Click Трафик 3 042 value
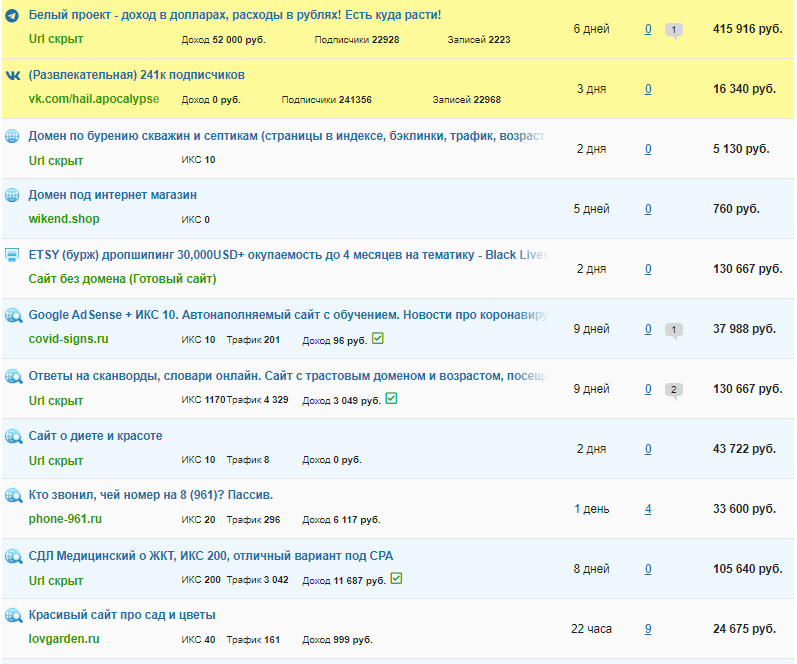The height and width of the screenshot is (664, 797). pos(258,580)
